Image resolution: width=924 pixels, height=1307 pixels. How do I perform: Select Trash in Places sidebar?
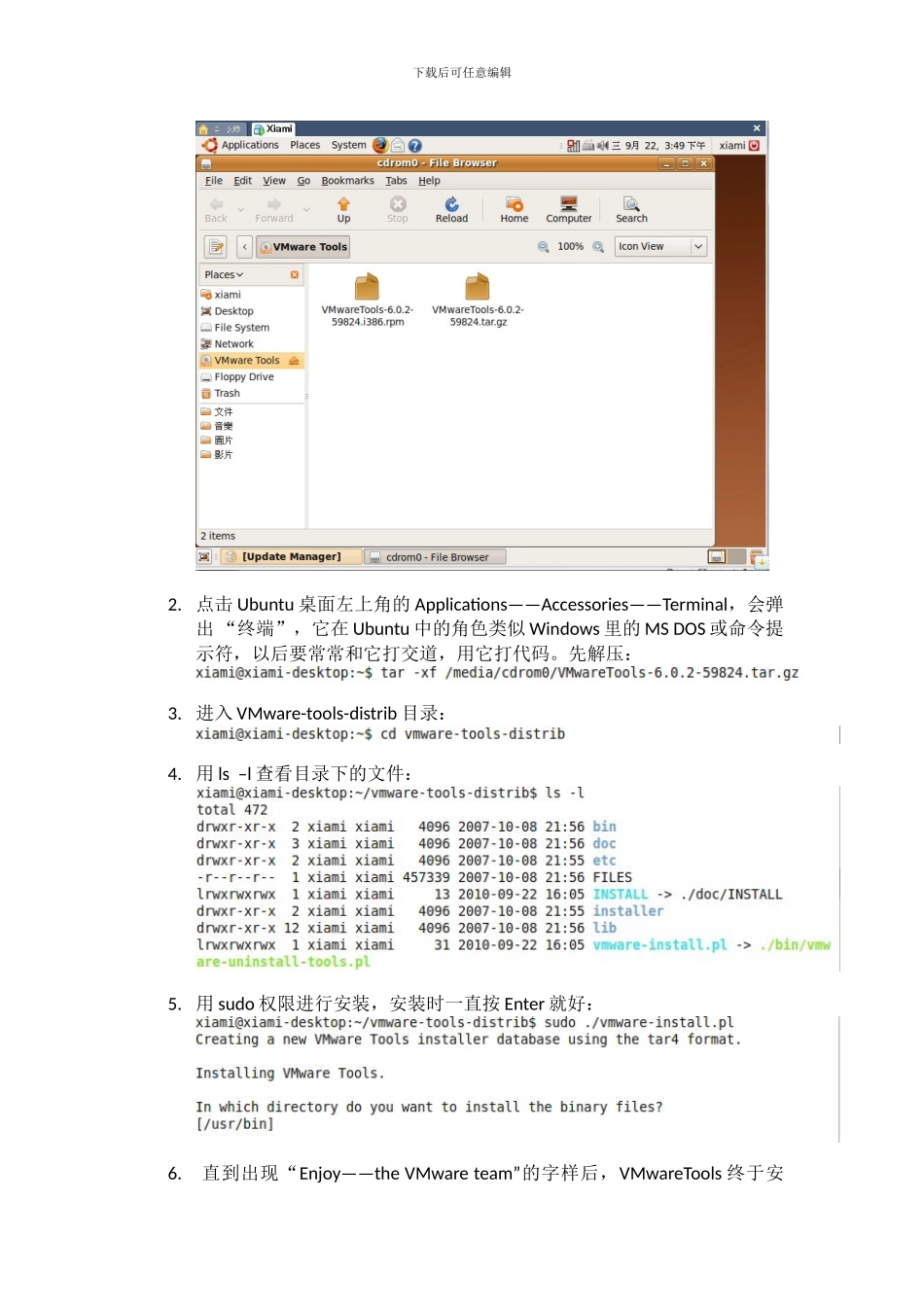pos(251,394)
